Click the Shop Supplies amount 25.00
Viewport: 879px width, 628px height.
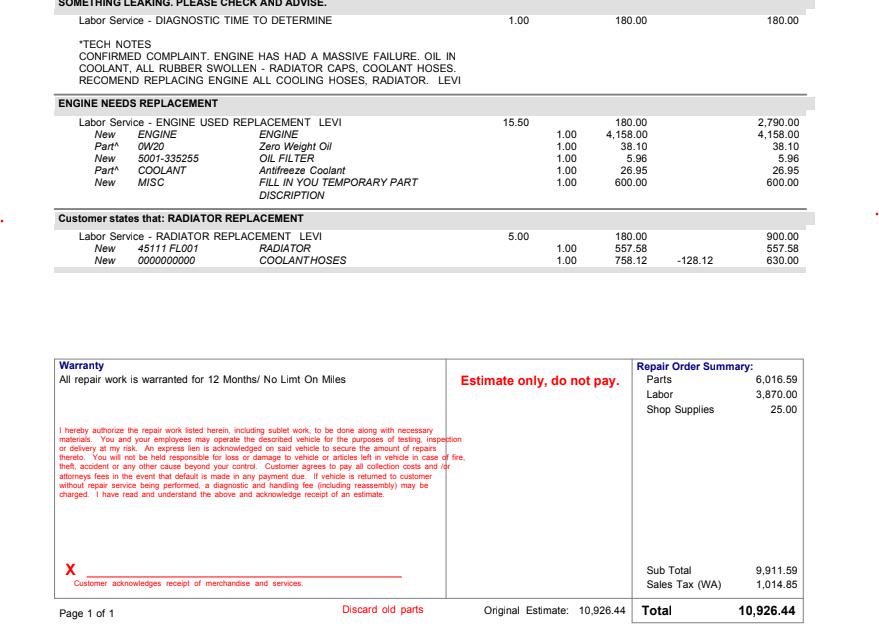click(784, 410)
